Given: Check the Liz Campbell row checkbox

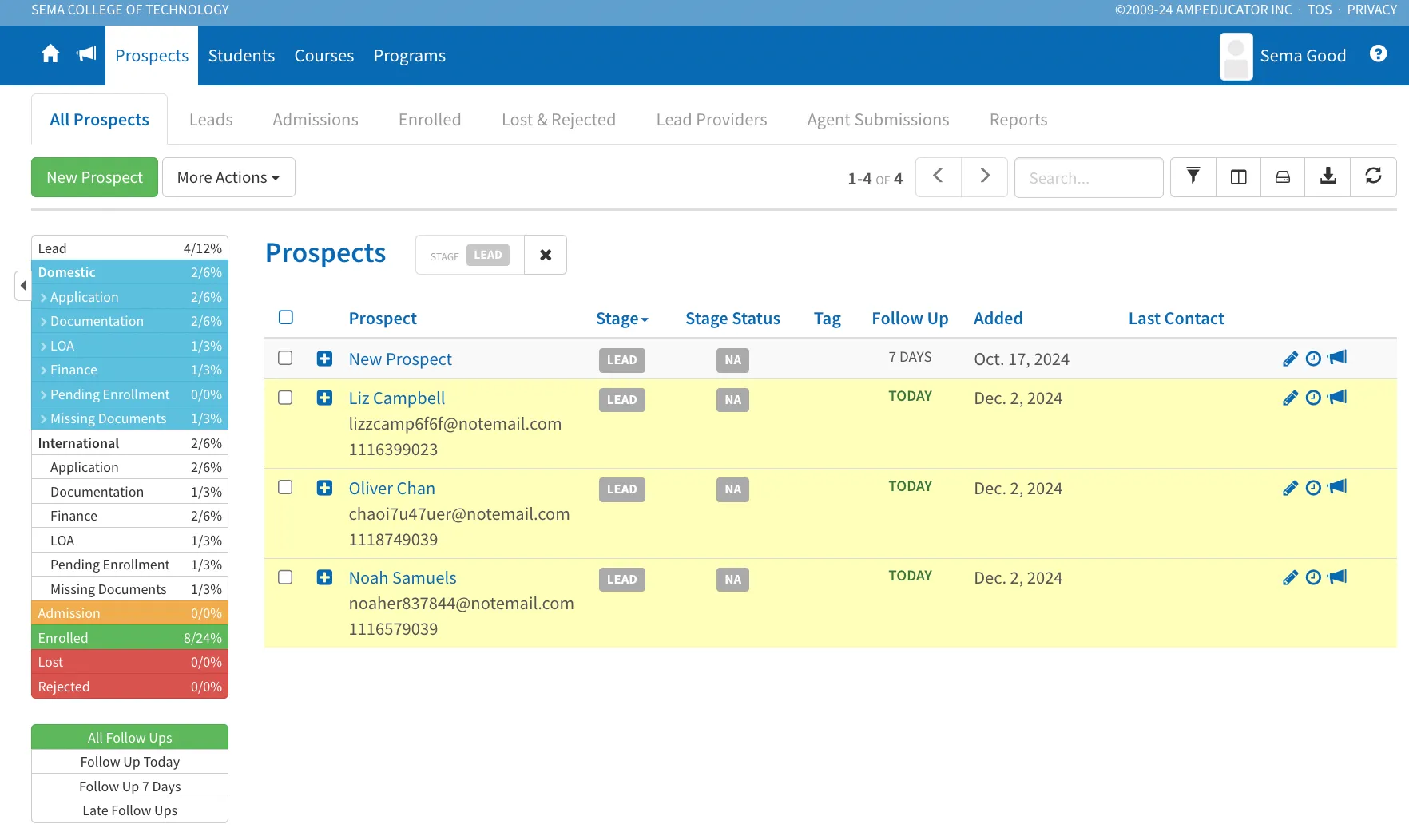Looking at the screenshot, I should 285,398.
